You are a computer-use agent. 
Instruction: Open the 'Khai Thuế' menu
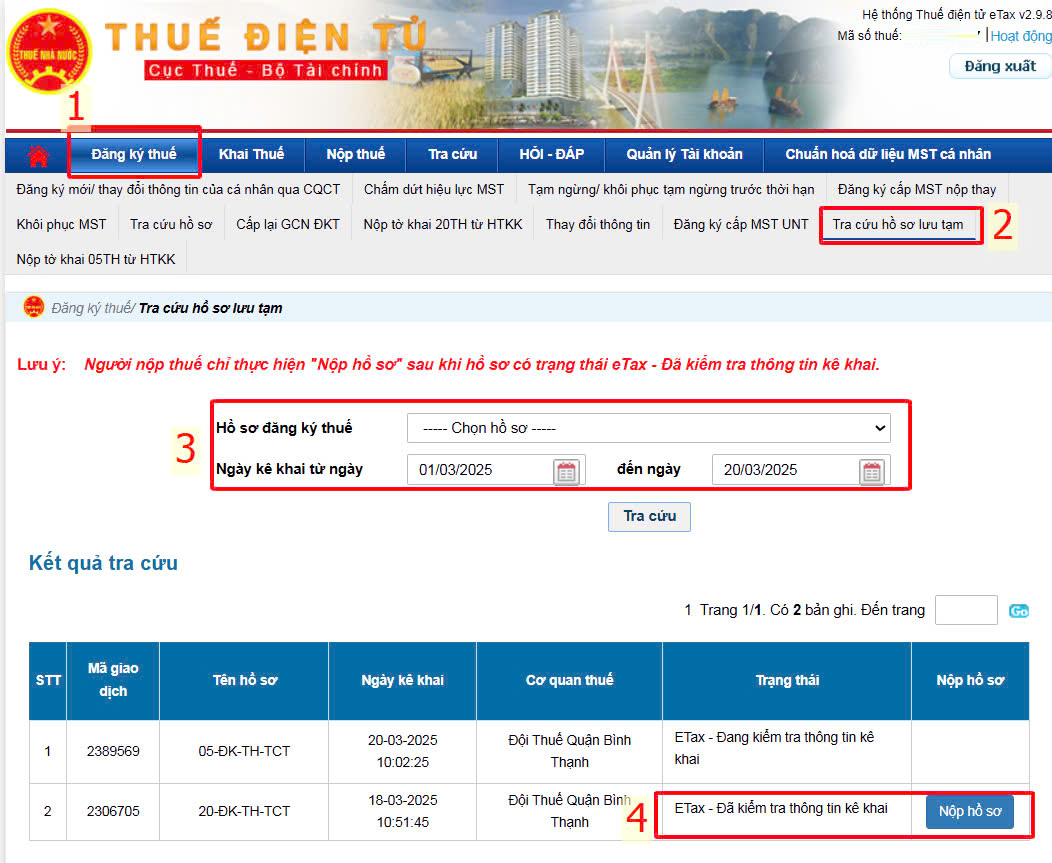coord(251,154)
